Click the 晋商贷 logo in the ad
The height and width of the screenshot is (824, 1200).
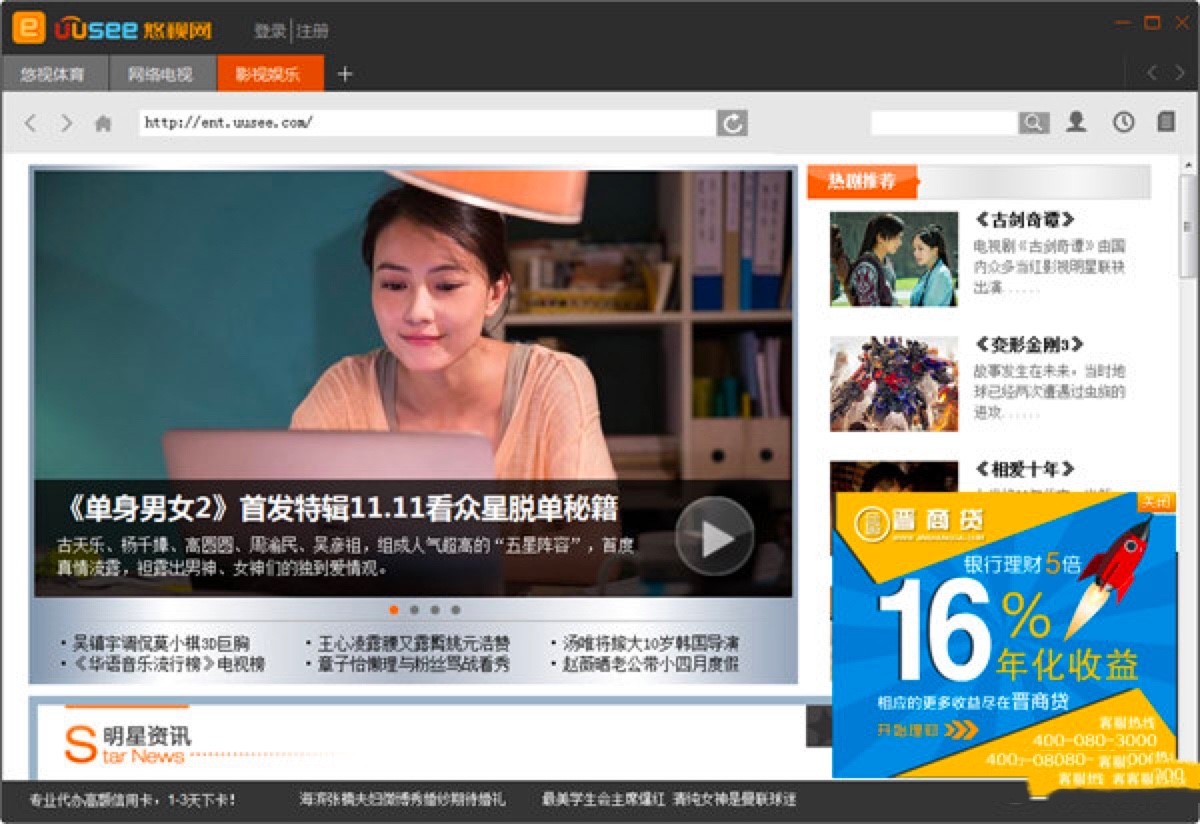coord(919,523)
